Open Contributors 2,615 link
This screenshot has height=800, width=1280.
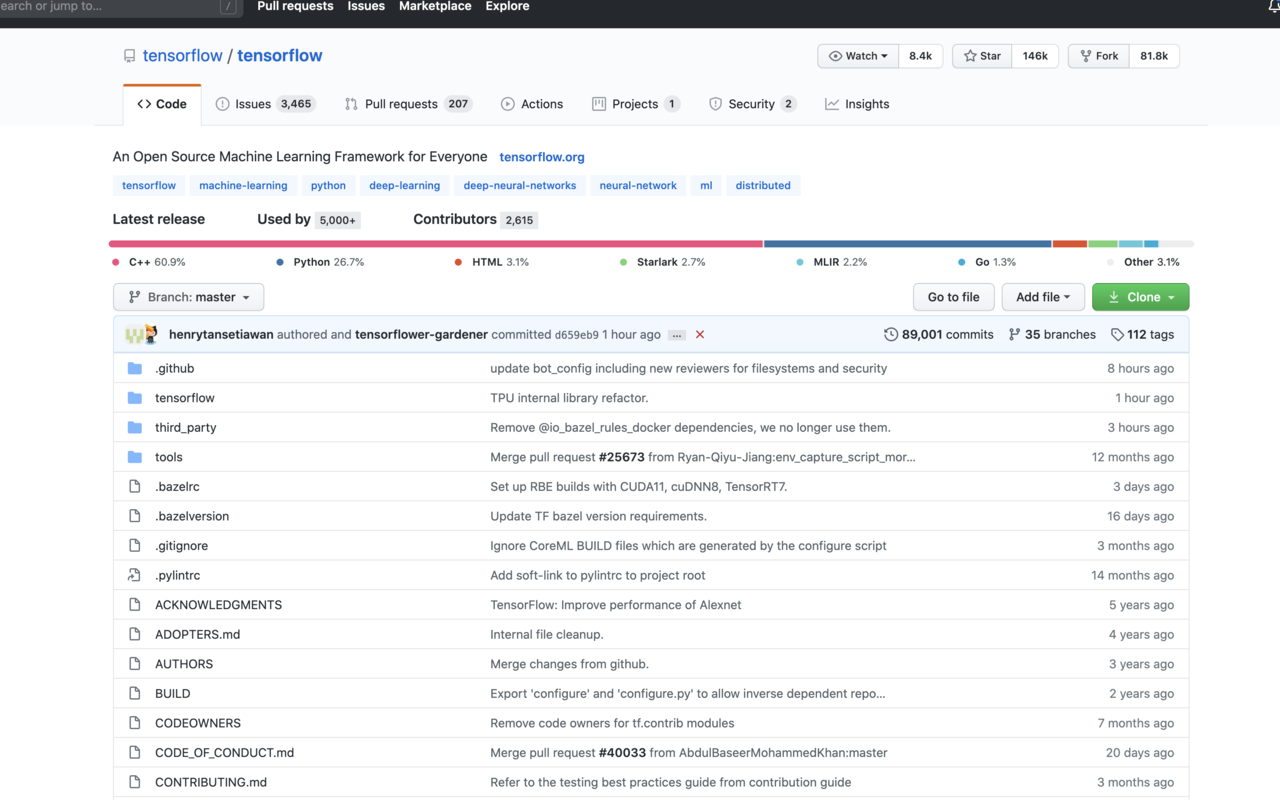[x=475, y=220]
